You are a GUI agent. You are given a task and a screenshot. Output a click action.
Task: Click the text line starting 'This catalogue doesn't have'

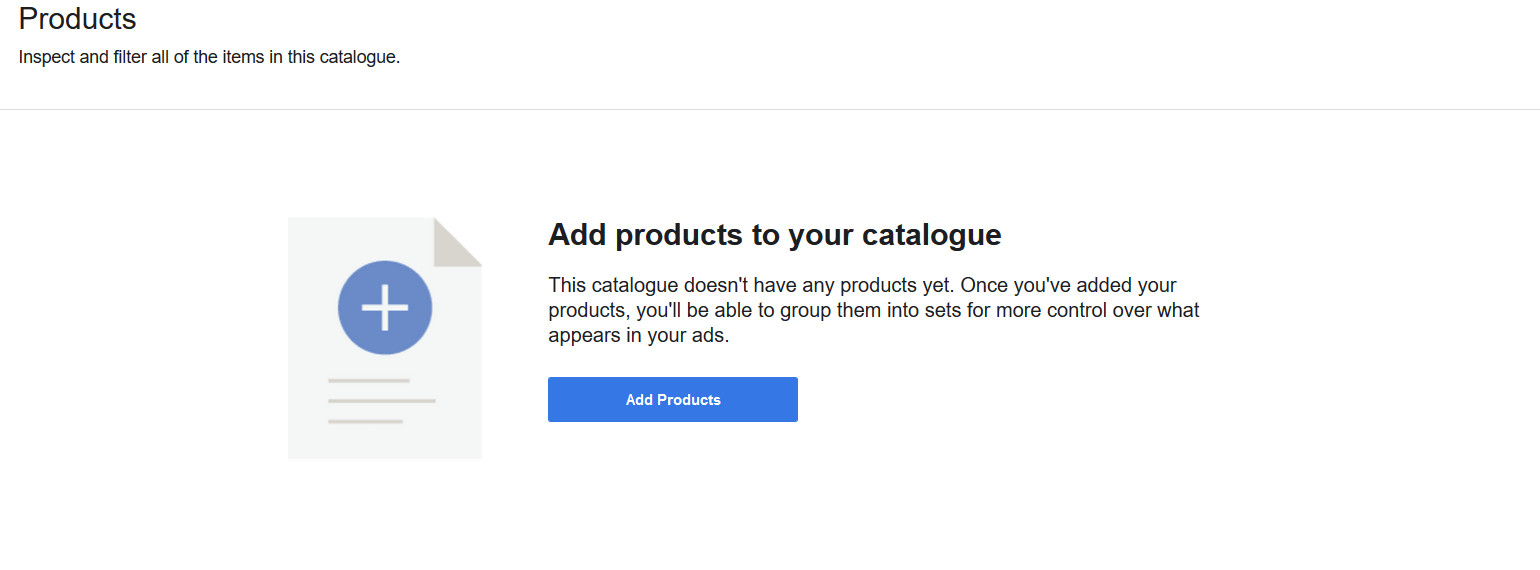862,285
